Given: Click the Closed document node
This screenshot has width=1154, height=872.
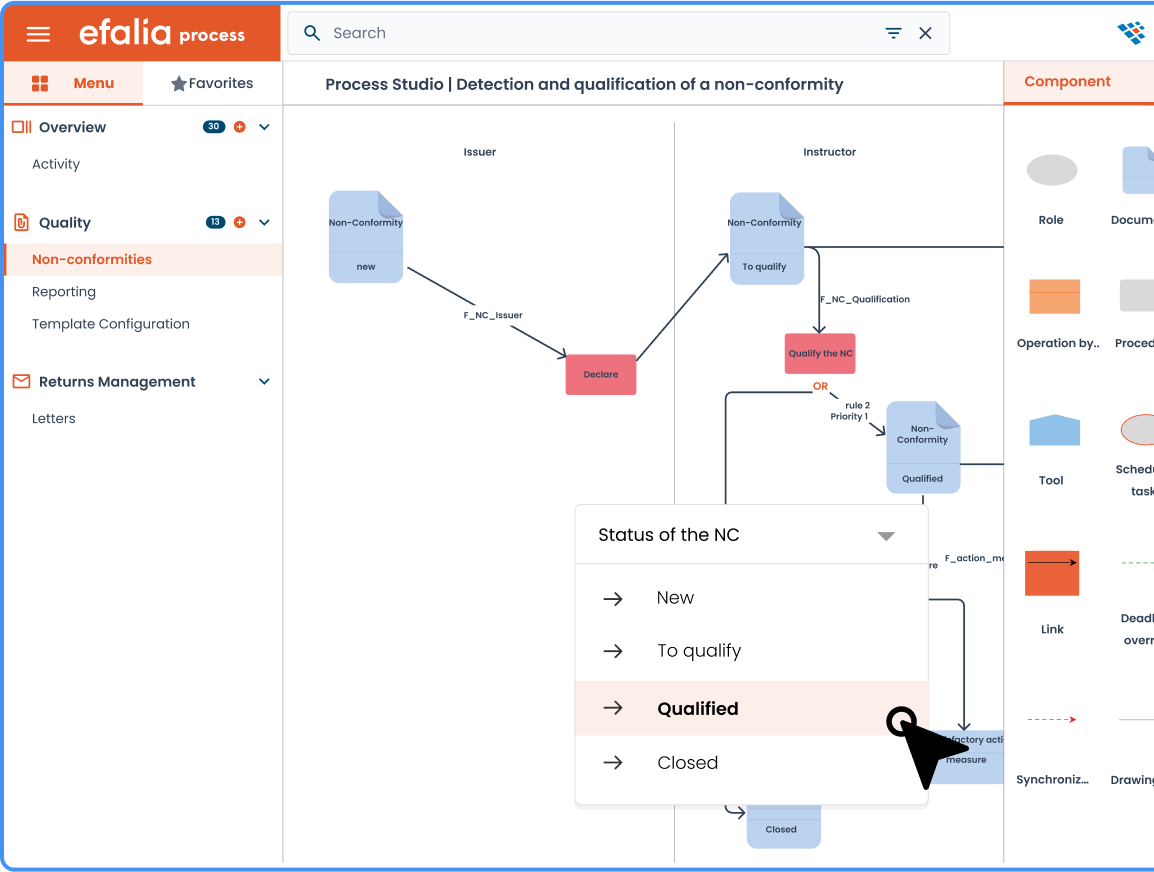Looking at the screenshot, I should click(783, 828).
